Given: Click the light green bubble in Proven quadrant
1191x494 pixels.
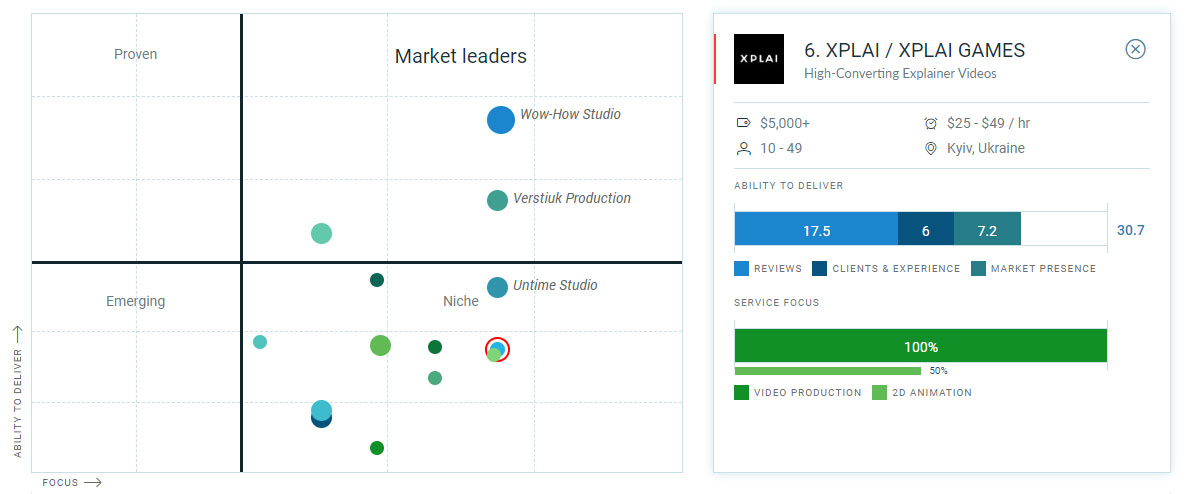Looking at the screenshot, I should coord(321,233).
